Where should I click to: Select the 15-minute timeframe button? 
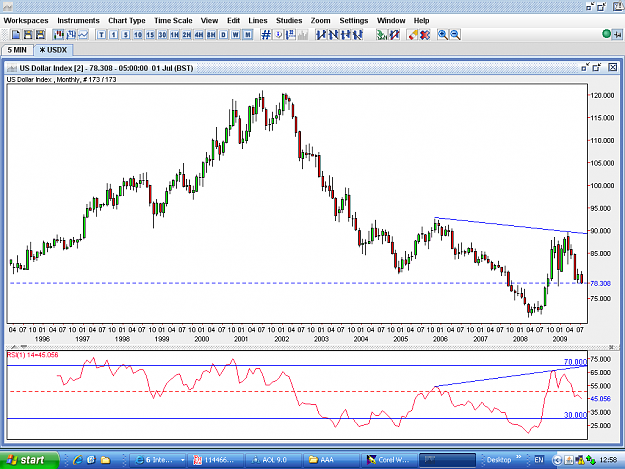click(150, 35)
